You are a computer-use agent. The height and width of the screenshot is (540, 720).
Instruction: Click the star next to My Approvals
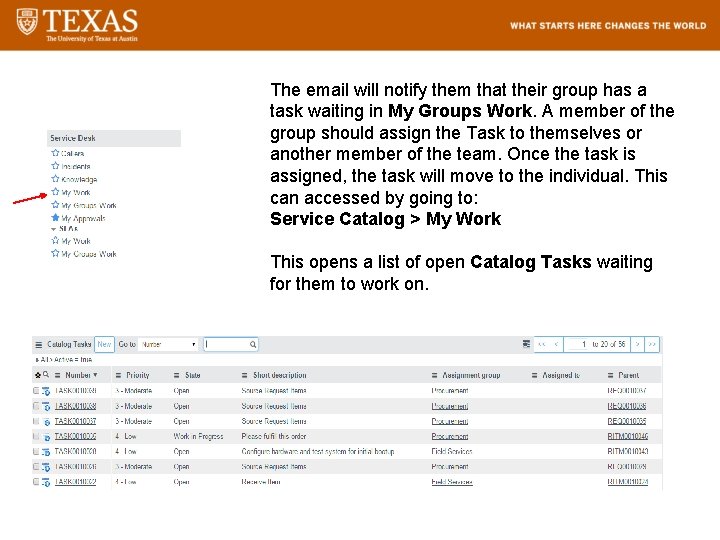pos(55,218)
